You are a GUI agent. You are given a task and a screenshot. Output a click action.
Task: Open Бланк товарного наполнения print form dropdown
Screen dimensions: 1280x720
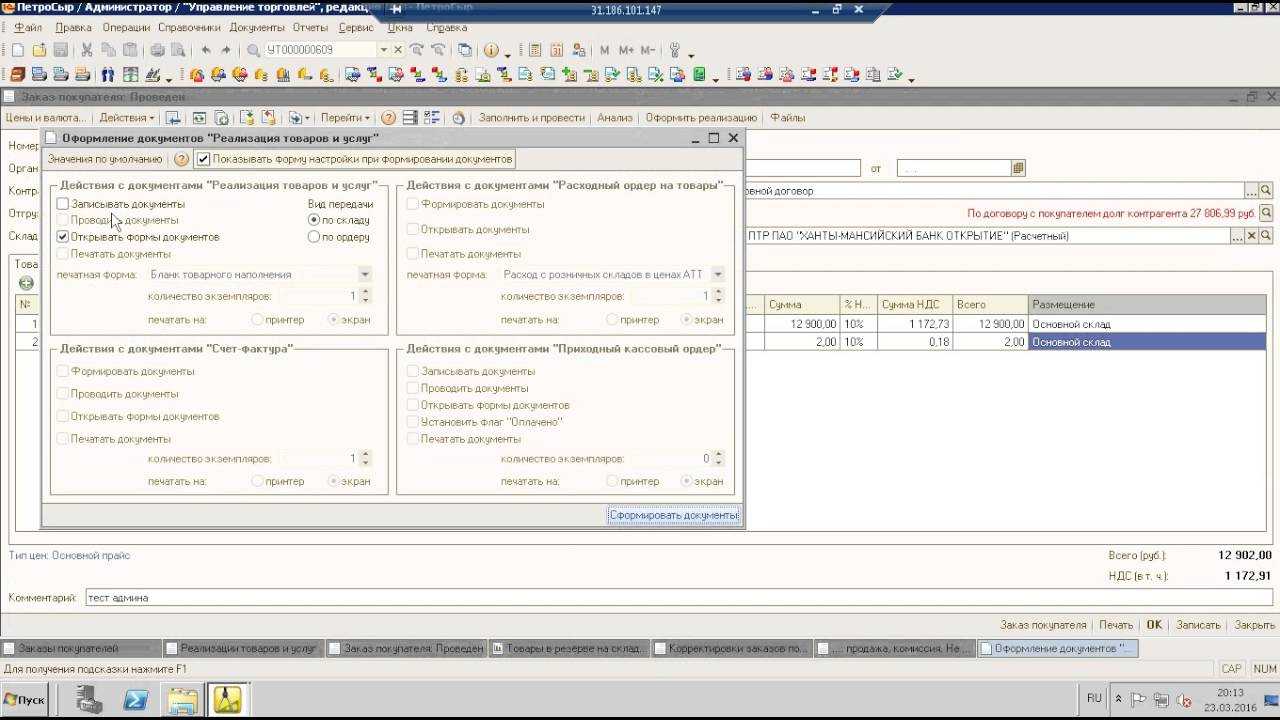365,274
